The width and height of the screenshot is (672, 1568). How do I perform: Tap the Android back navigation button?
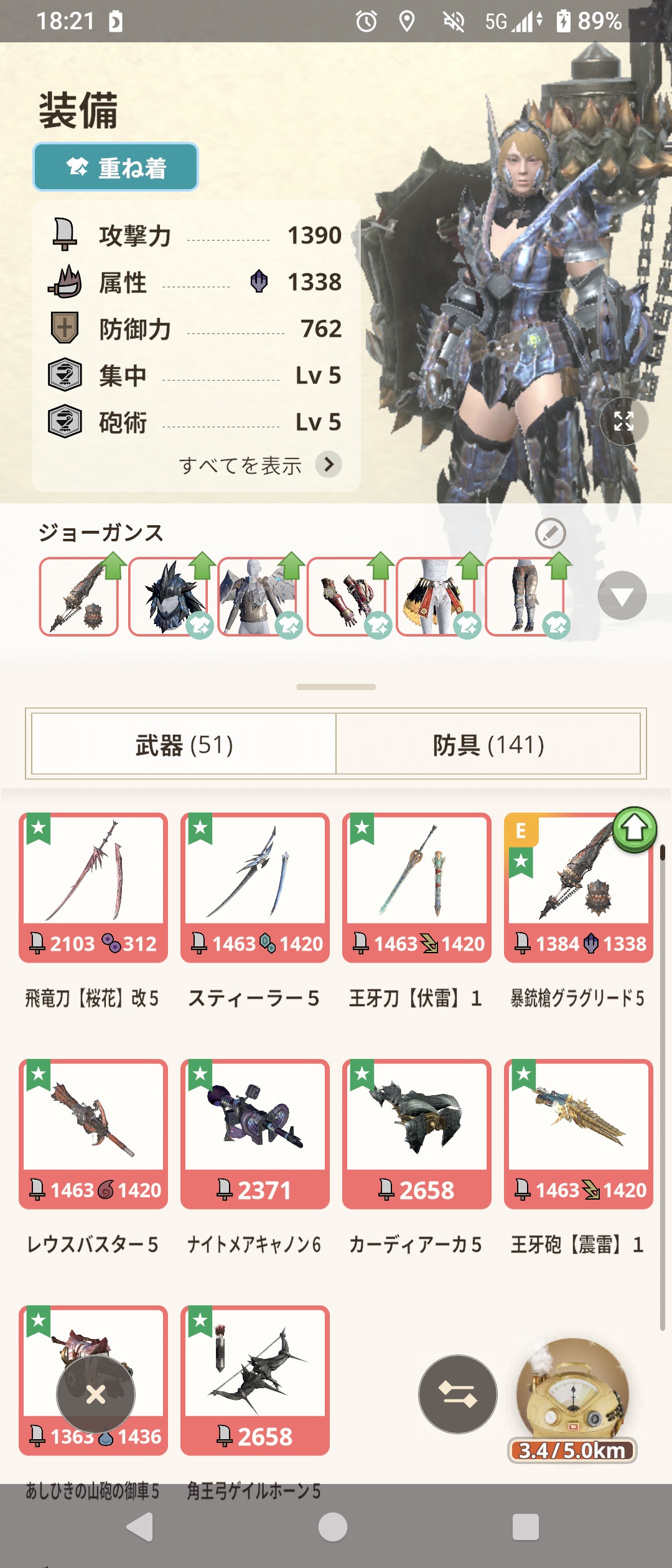(x=140, y=1527)
